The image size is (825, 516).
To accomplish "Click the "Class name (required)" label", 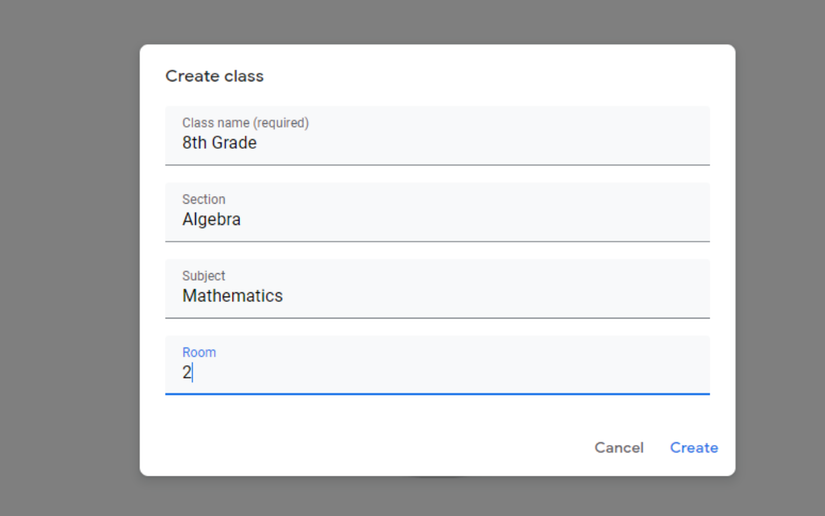I will point(245,123).
